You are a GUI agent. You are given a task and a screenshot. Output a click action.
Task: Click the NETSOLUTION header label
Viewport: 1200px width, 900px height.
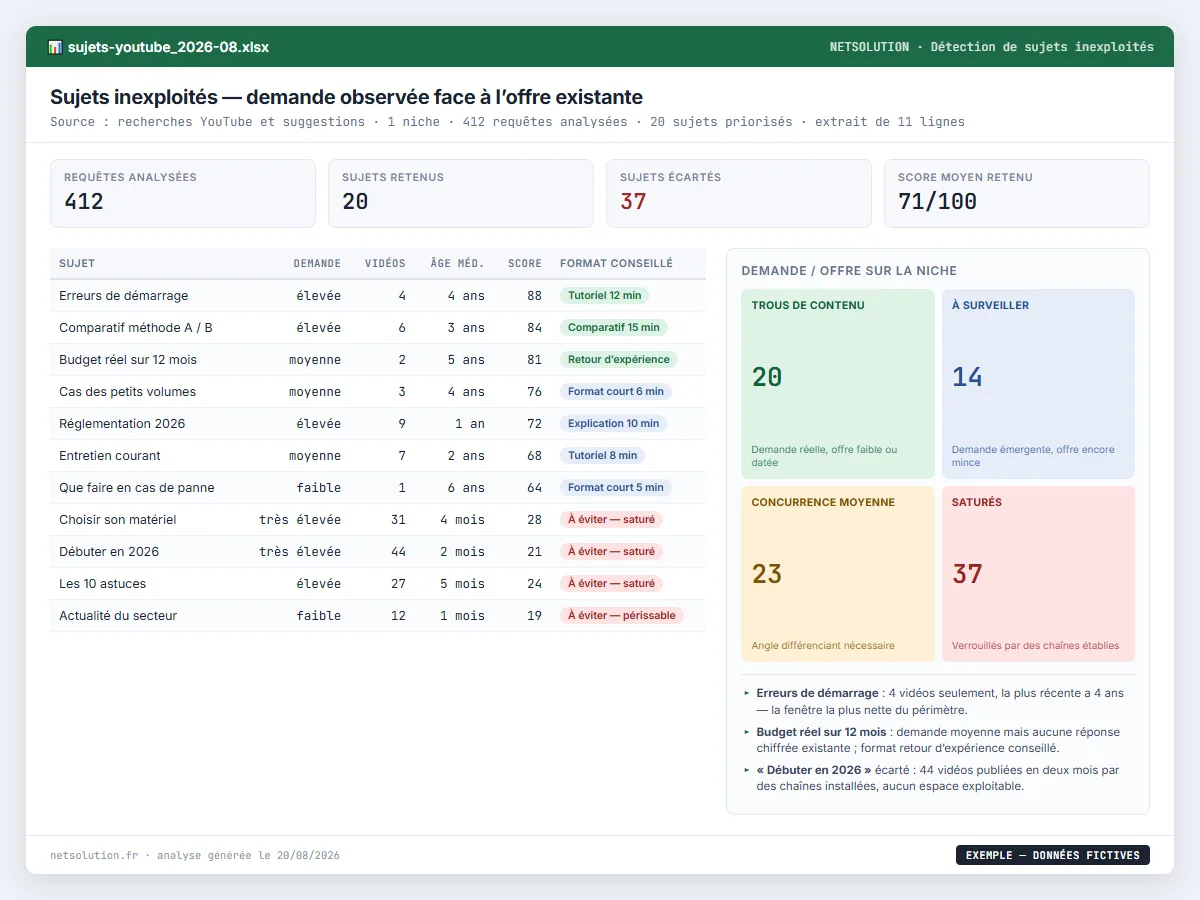(870, 47)
